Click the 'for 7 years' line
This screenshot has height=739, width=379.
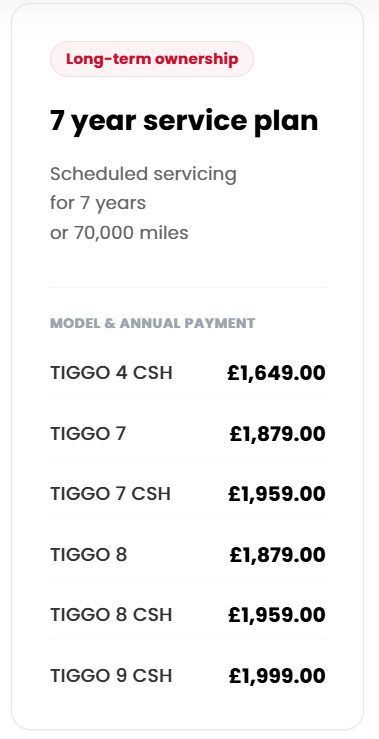(x=98, y=203)
